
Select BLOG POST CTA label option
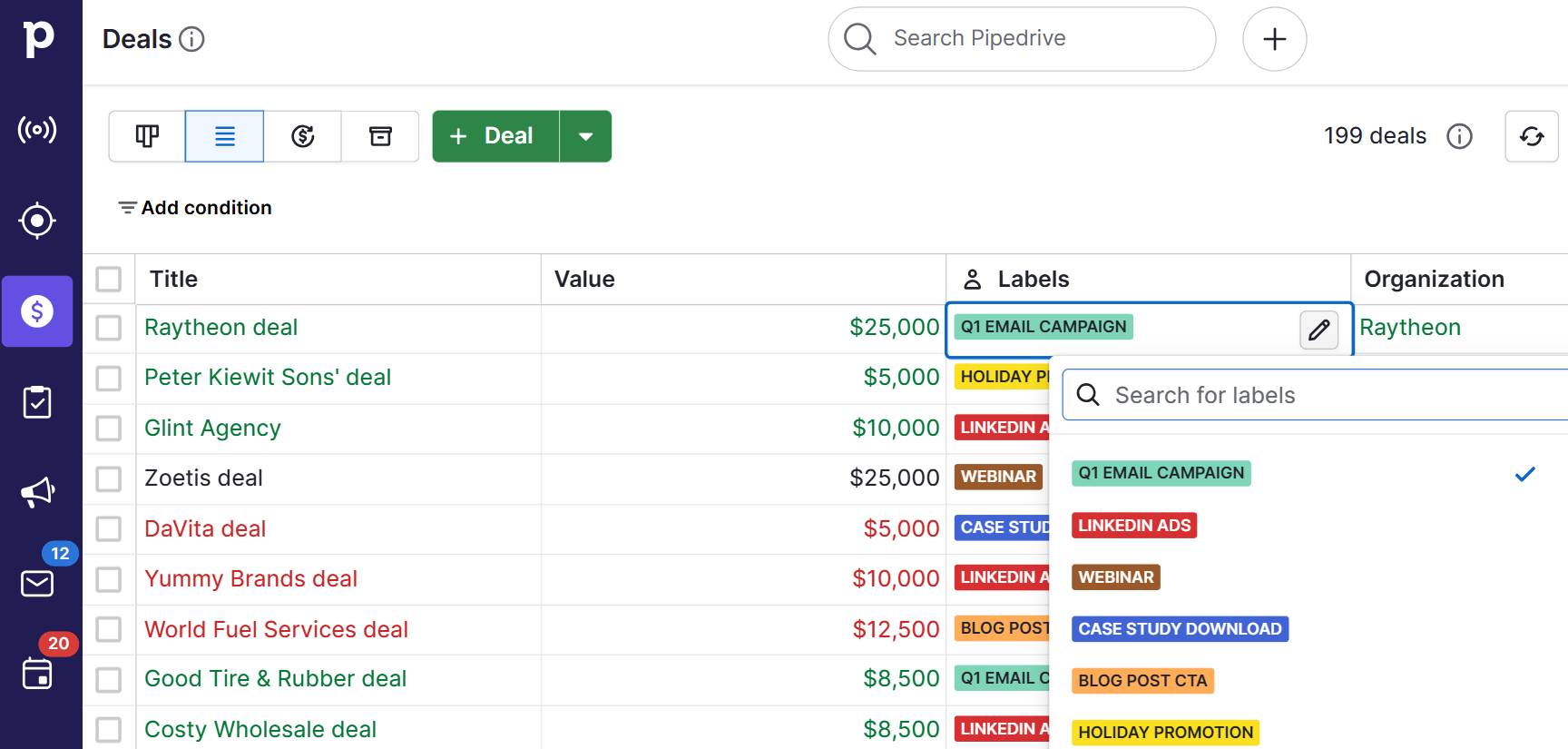(1142, 681)
